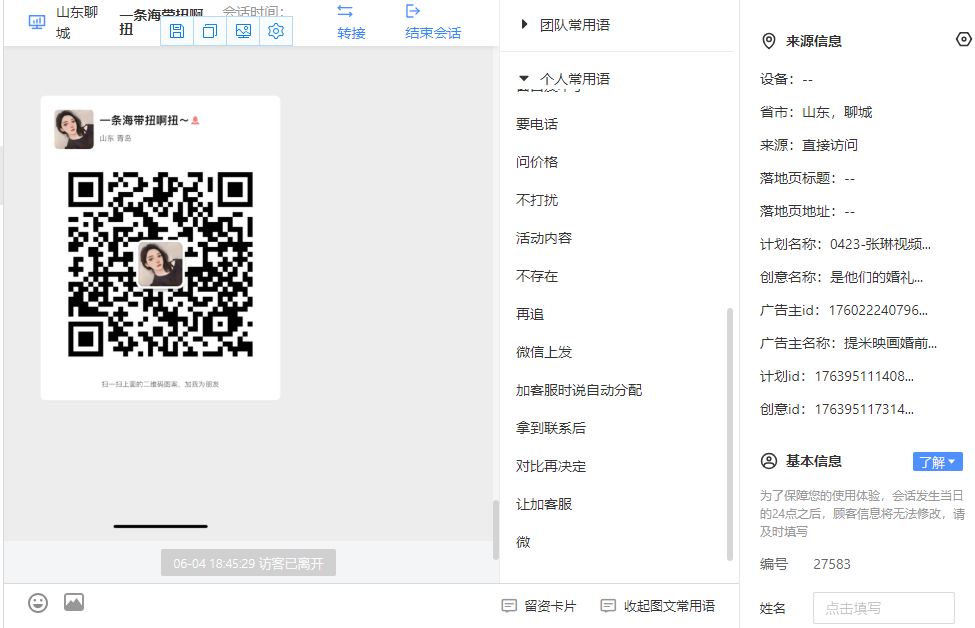Viewport: 975px width, 628px height.
Task: Click the 广告主id value
Action: [x=879, y=310]
